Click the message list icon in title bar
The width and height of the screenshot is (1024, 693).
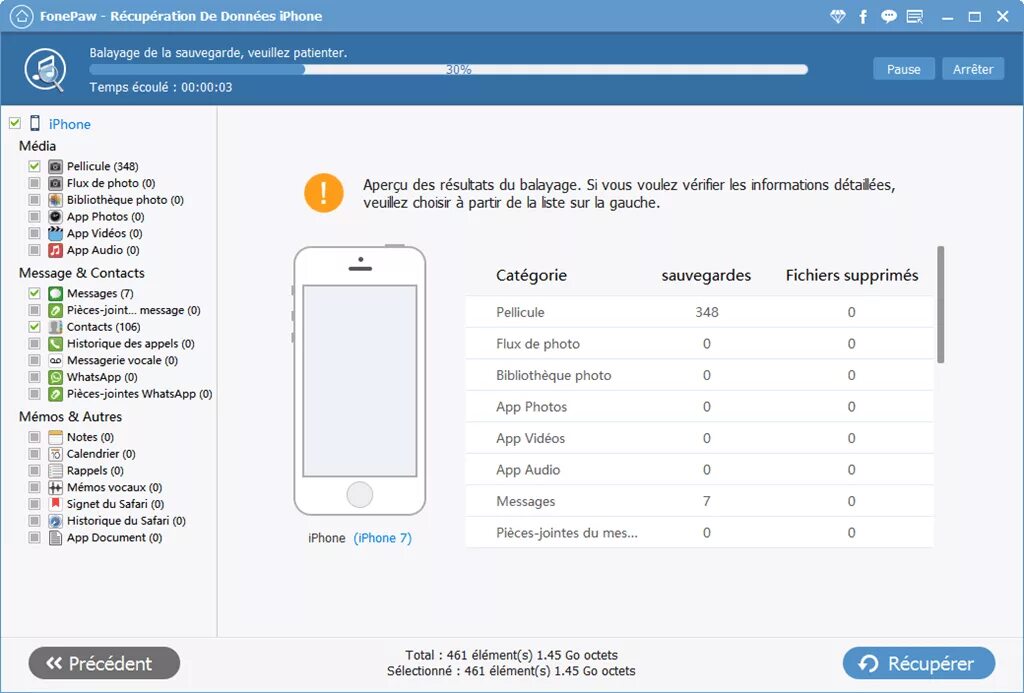point(915,16)
